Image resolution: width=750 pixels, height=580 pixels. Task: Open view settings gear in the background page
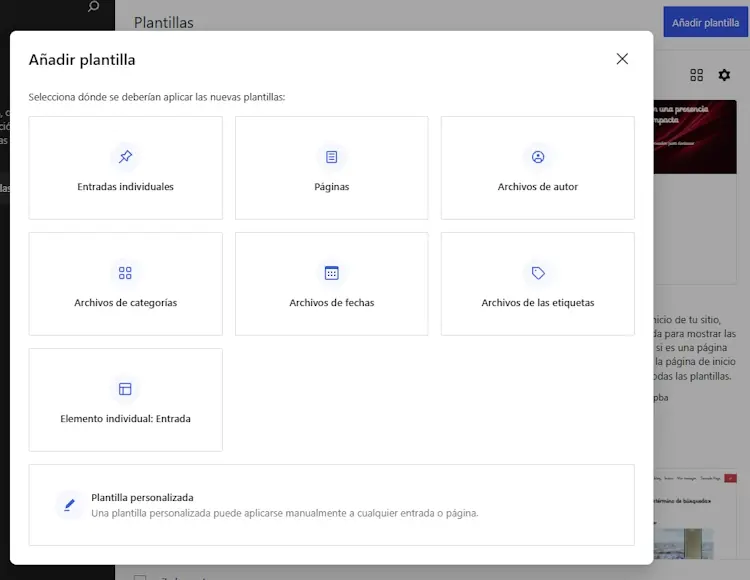[x=724, y=75]
